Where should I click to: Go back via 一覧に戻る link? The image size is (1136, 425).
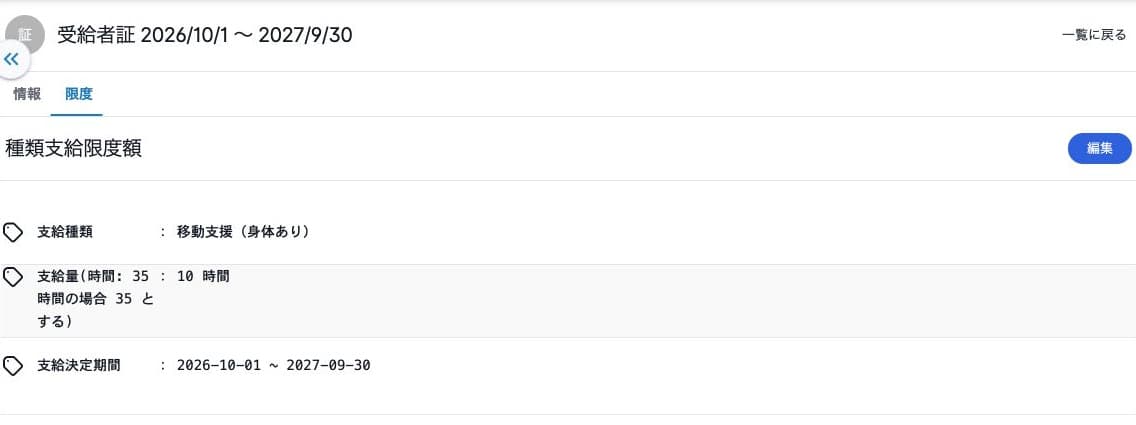(1093, 35)
